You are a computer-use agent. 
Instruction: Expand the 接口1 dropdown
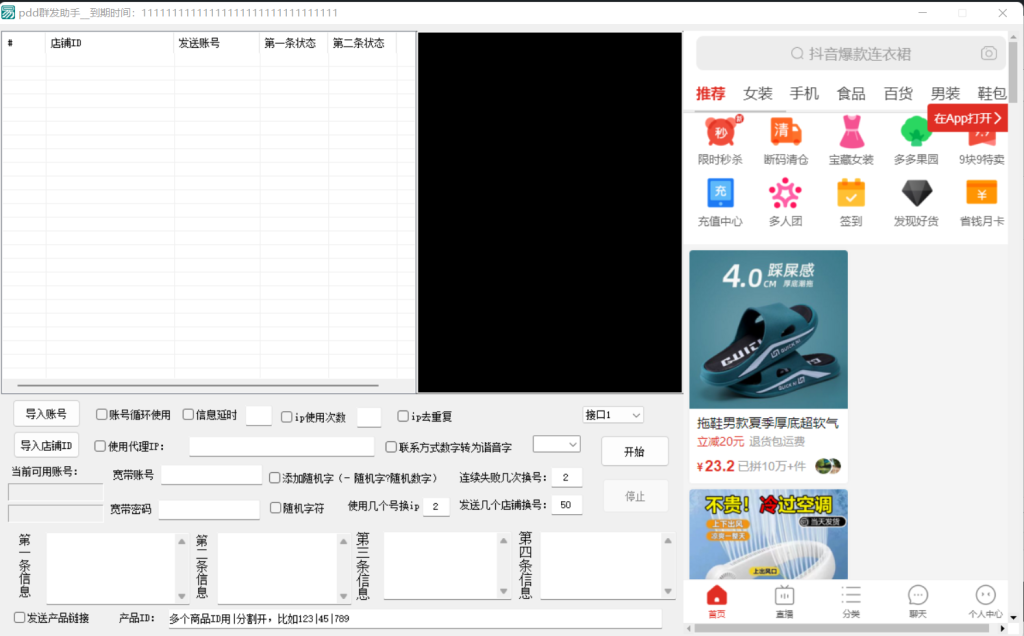click(x=613, y=414)
